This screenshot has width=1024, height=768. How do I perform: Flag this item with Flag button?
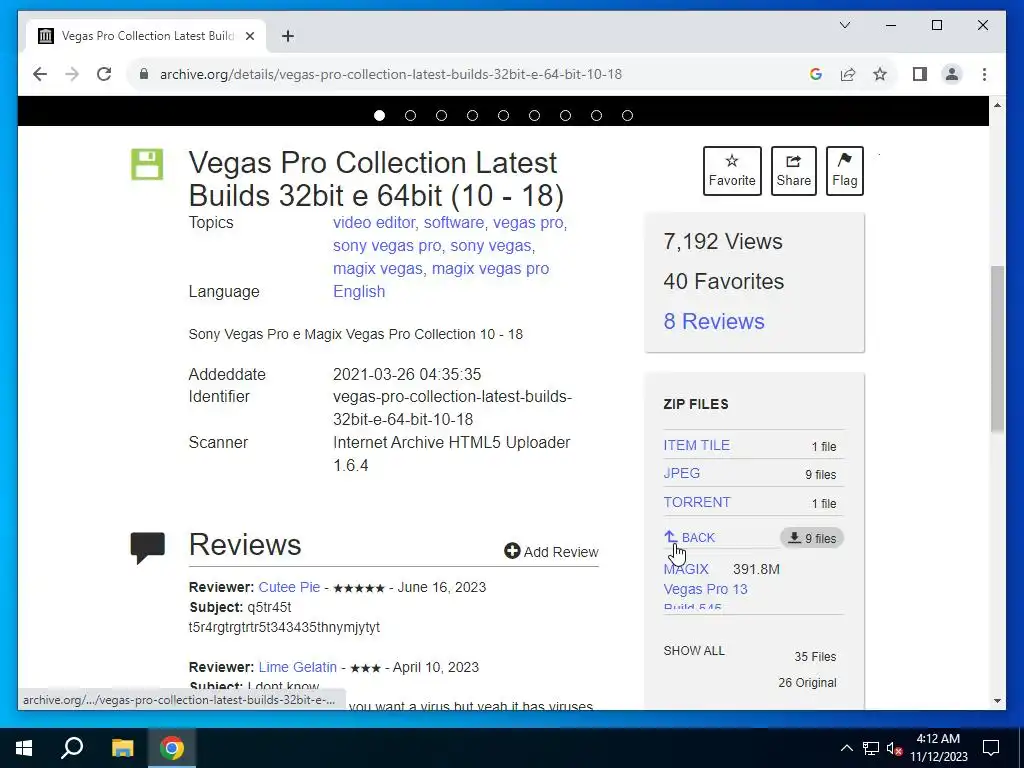844,171
